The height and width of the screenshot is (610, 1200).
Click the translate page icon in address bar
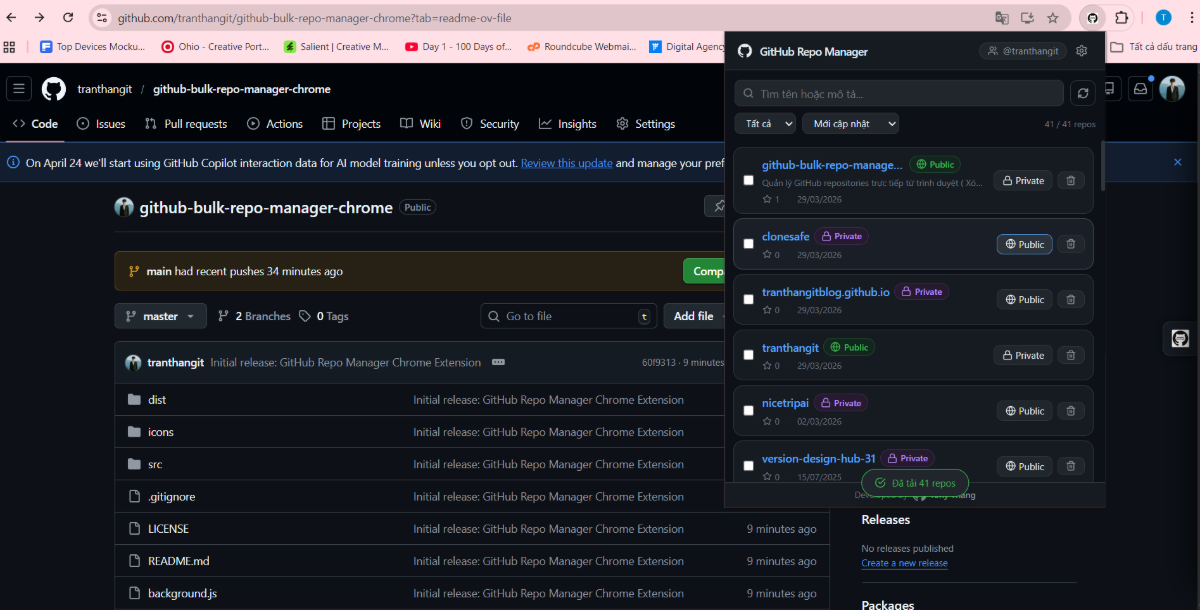(1001, 18)
